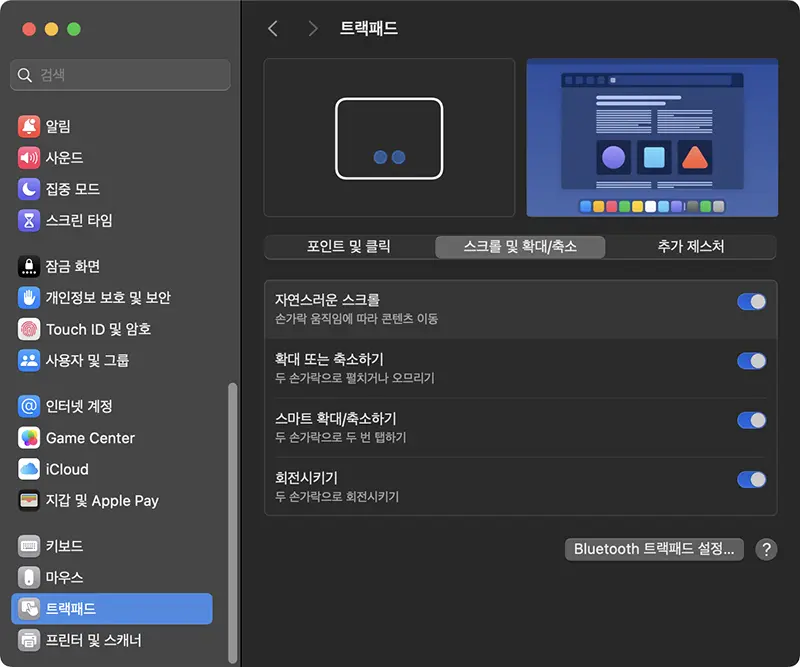Select the iCloud sidebar icon
The image size is (800, 667).
[x=28, y=469]
